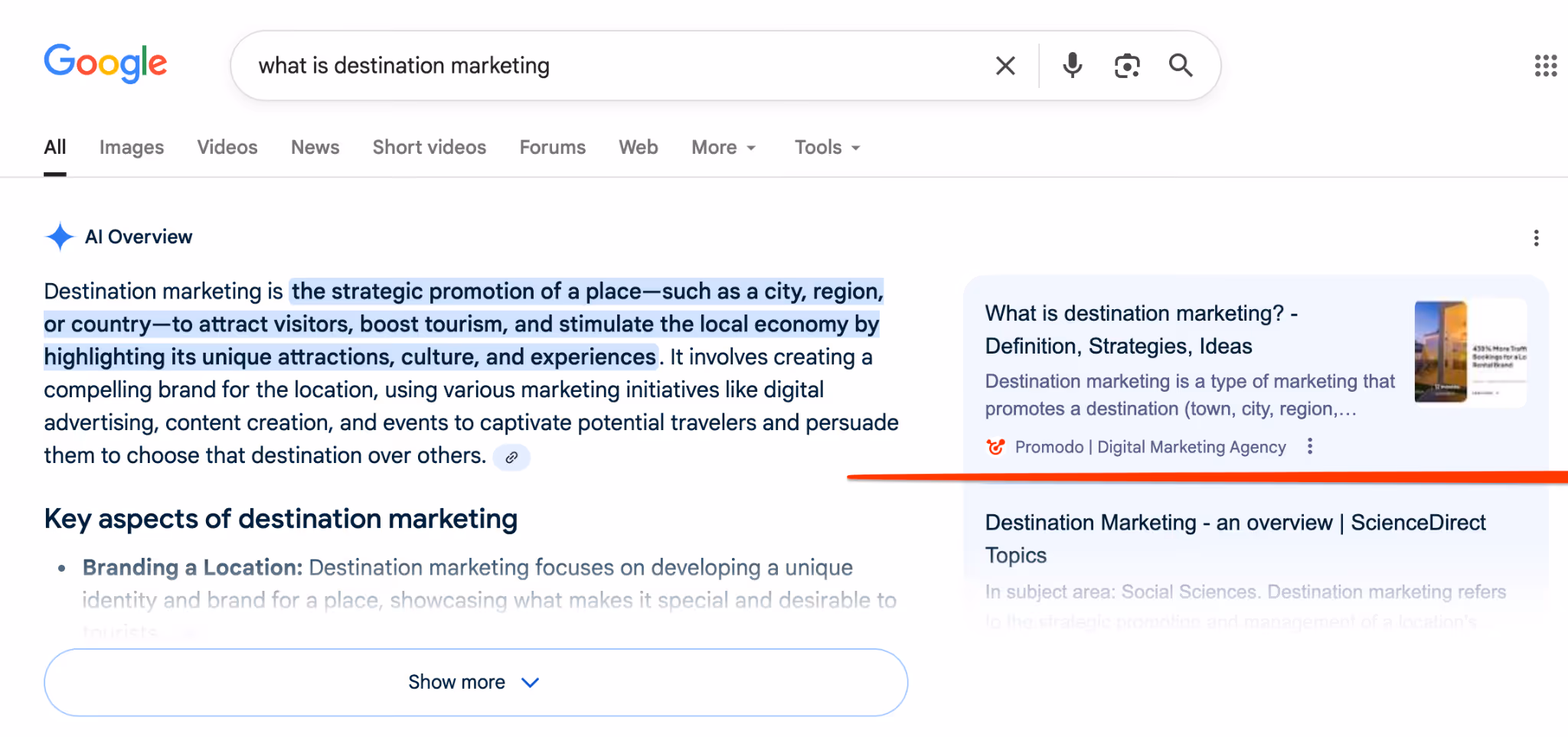Select the All tab

point(55,147)
